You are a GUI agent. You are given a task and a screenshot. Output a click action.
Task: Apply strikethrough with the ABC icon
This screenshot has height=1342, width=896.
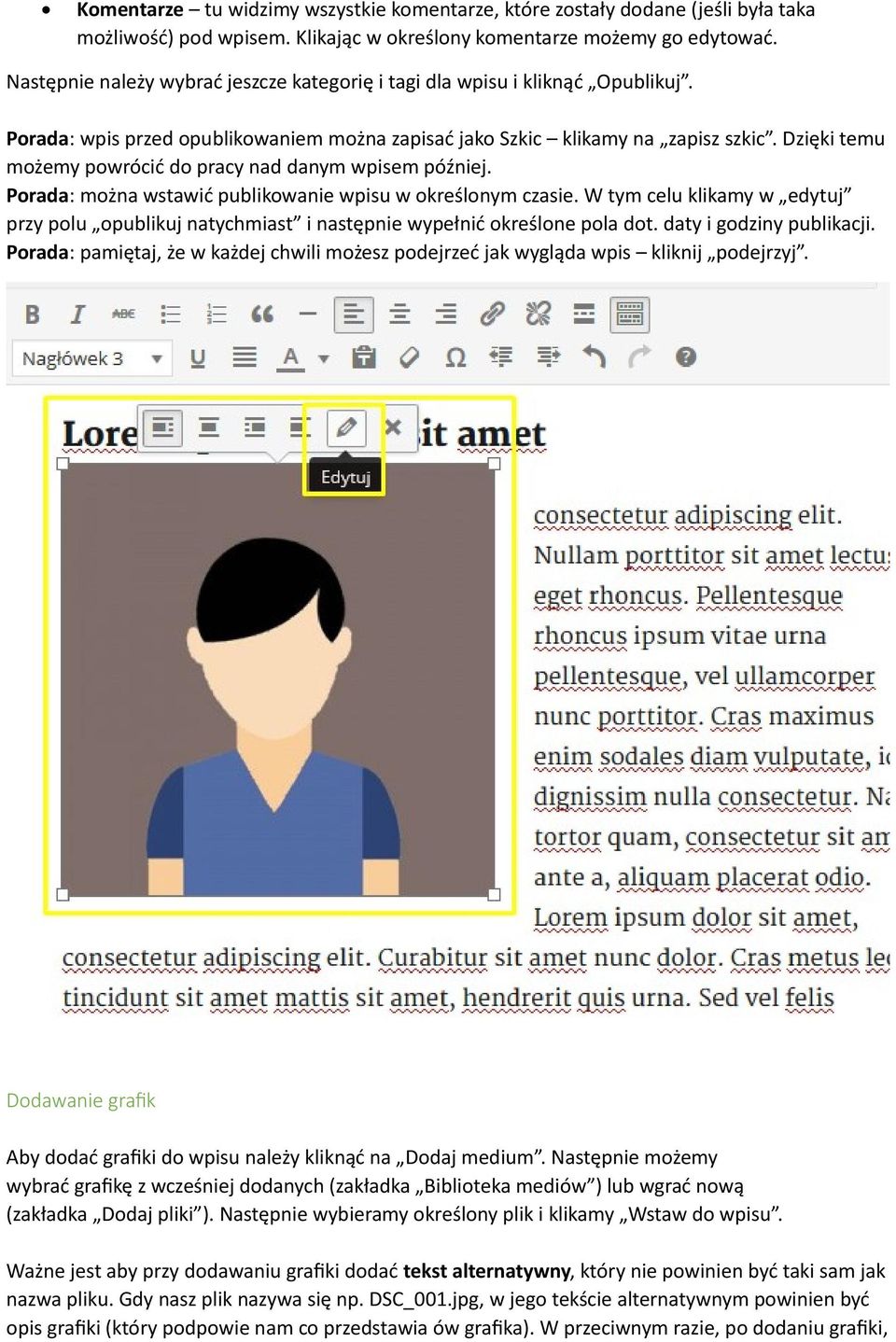(123, 315)
